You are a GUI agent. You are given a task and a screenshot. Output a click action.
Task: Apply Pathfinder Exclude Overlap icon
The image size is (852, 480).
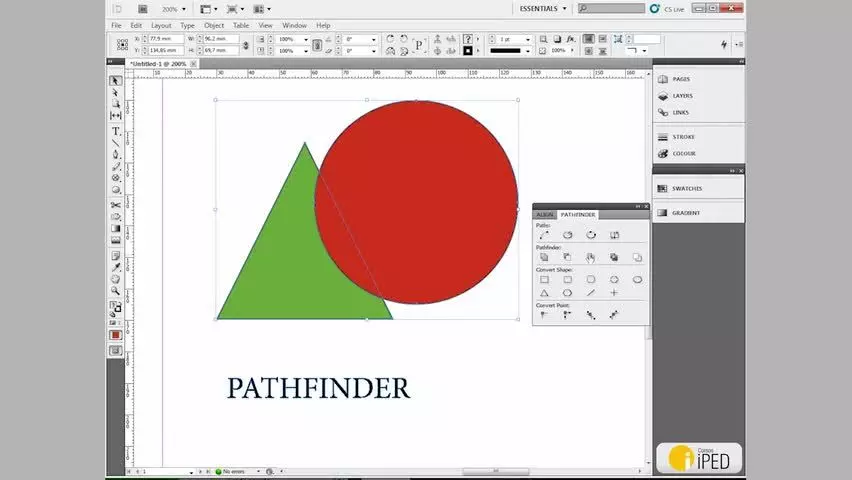point(614,257)
